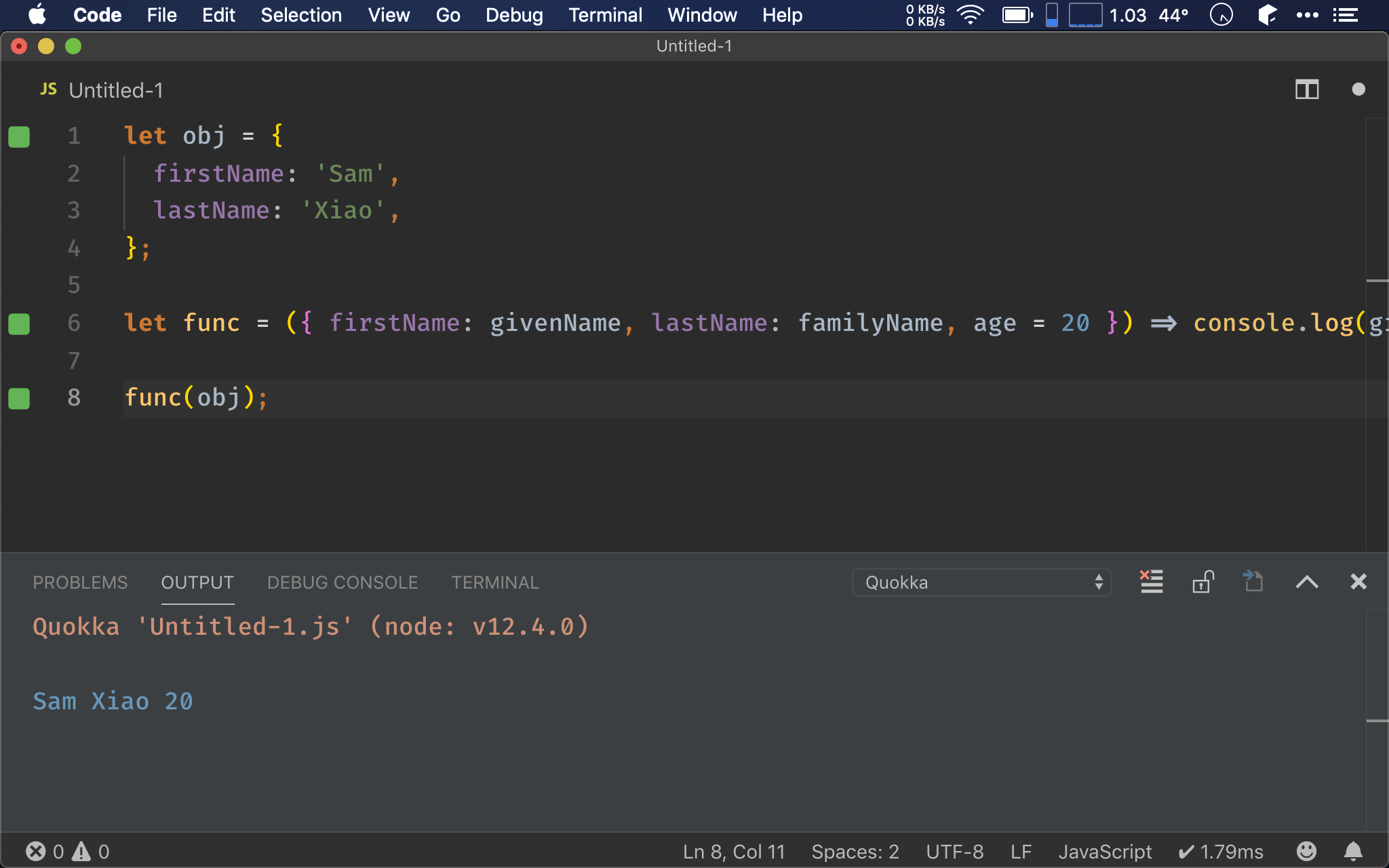This screenshot has width=1389, height=868.
Task: Switch to the PROBLEMS tab
Action: coord(80,583)
